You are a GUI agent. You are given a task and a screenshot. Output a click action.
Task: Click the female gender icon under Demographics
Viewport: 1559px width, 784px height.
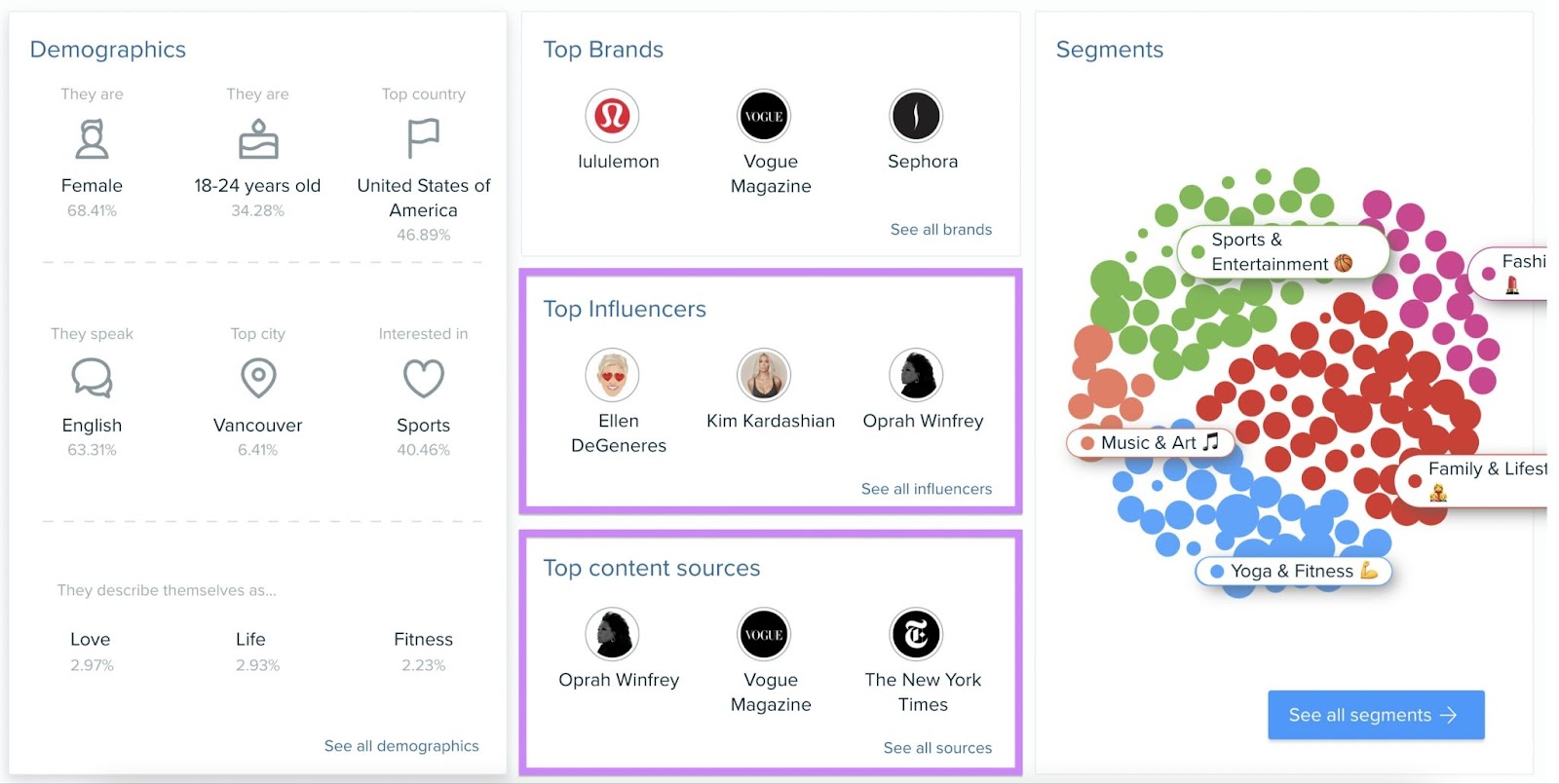click(93, 136)
